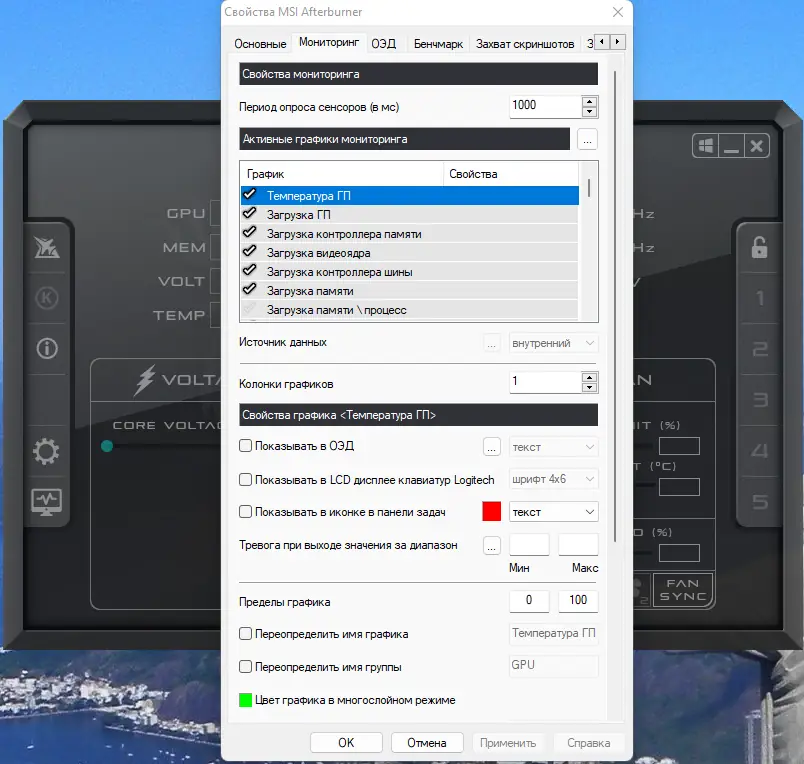Click graph limits minimum field 0
The image size is (804, 764).
coord(529,601)
